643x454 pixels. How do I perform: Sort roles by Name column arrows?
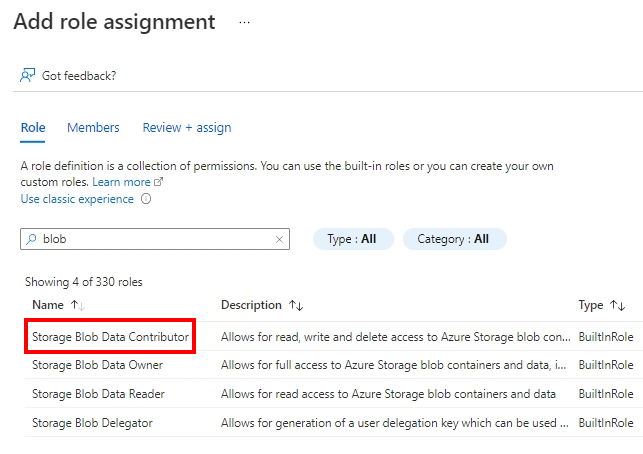(x=77, y=305)
